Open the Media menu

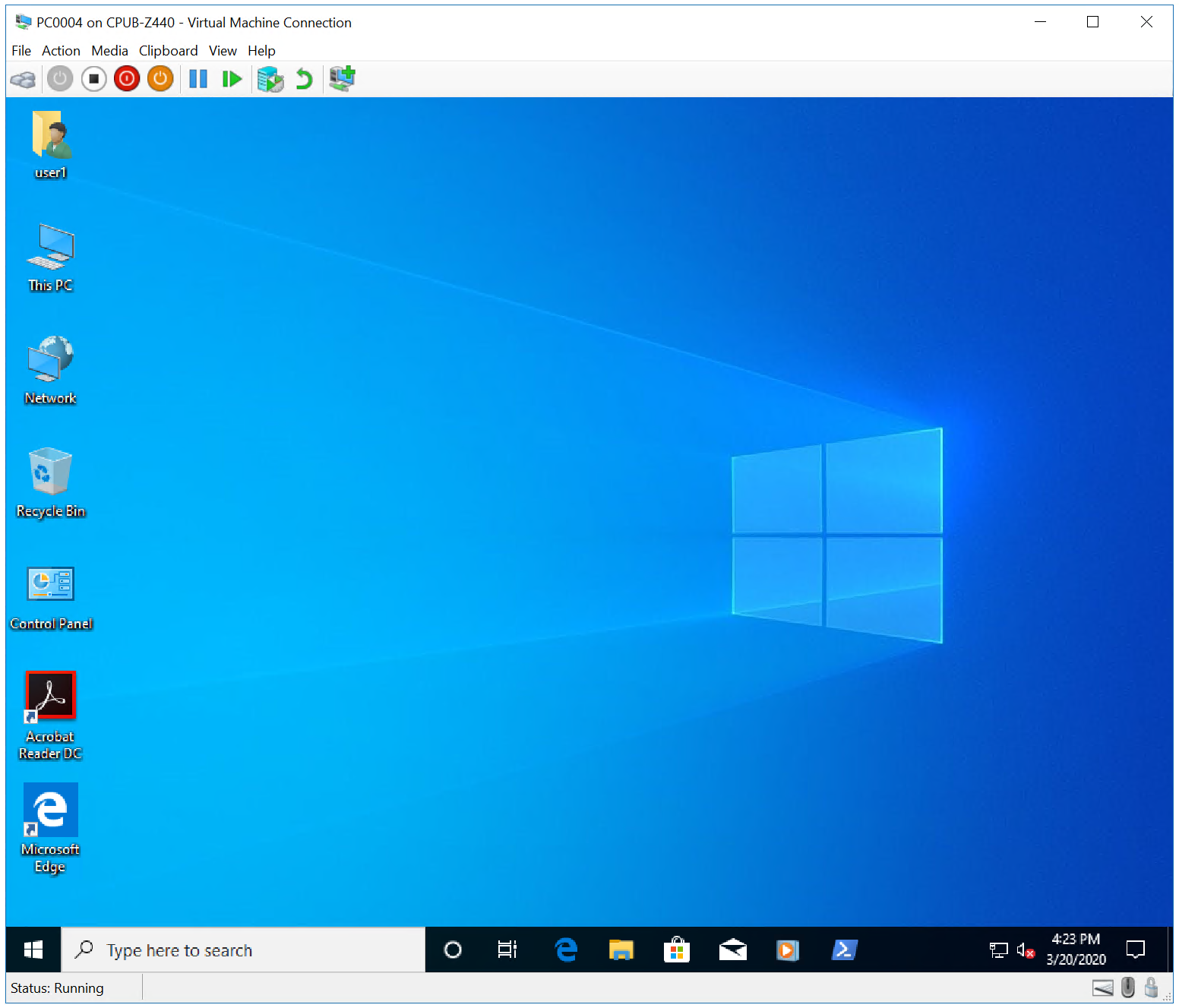point(109,51)
